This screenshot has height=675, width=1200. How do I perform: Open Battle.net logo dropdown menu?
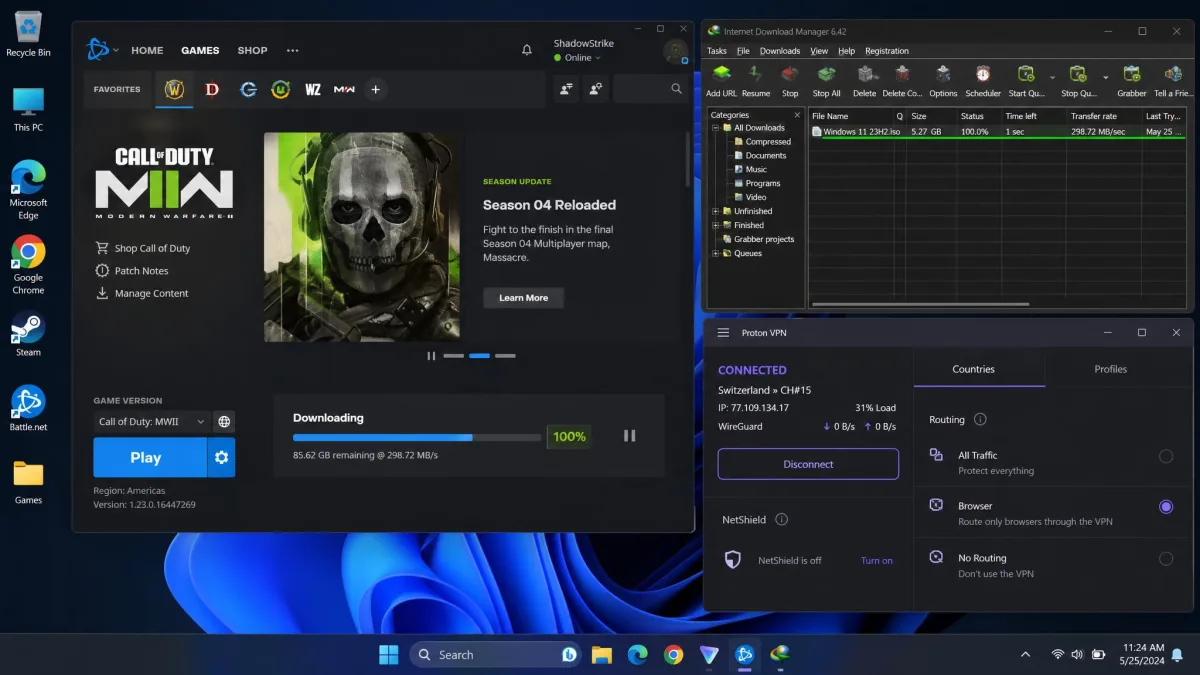point(103,49)
